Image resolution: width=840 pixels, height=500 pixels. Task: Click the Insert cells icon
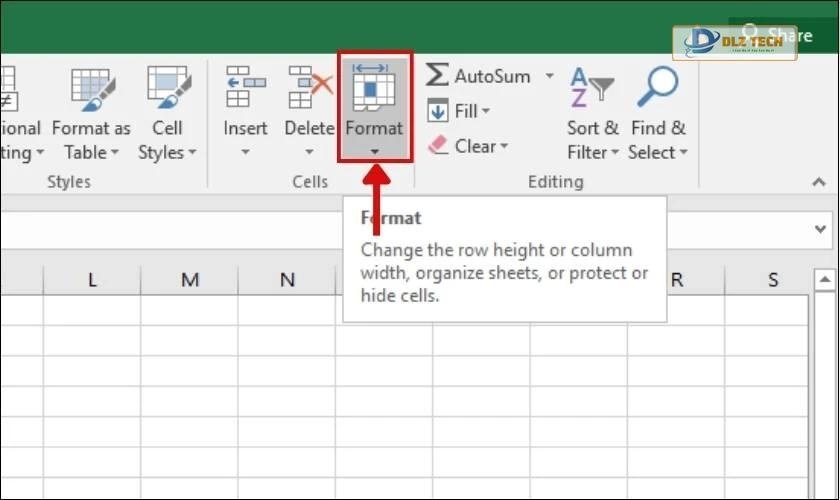(x=245, y=87)
